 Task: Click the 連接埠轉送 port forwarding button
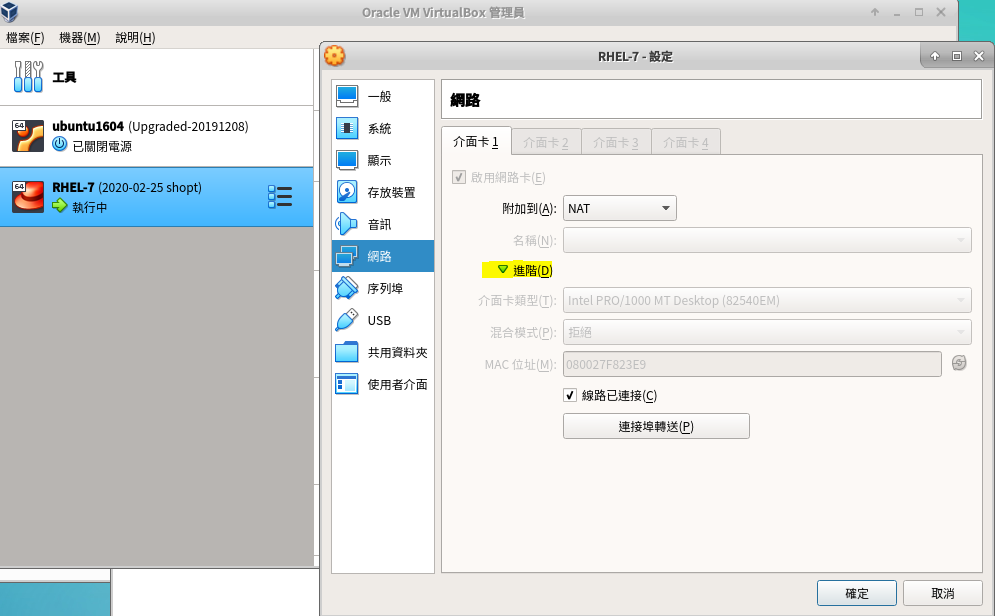(x=656, y=426)
